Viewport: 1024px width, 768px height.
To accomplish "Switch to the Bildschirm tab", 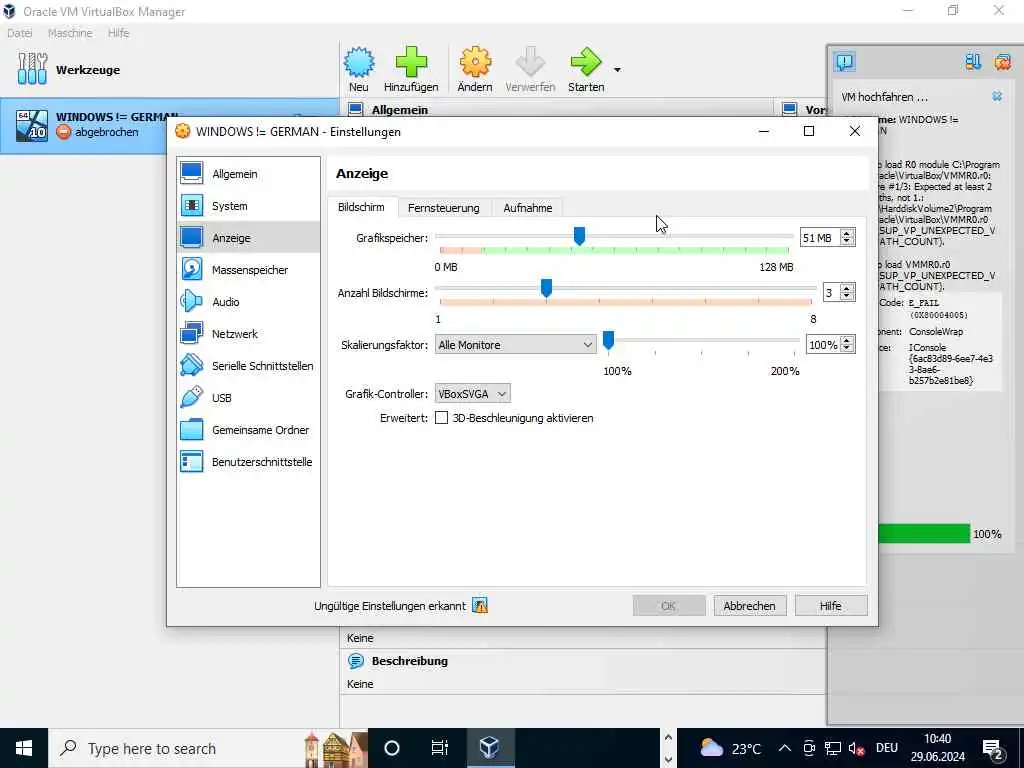I will (361, 207).
